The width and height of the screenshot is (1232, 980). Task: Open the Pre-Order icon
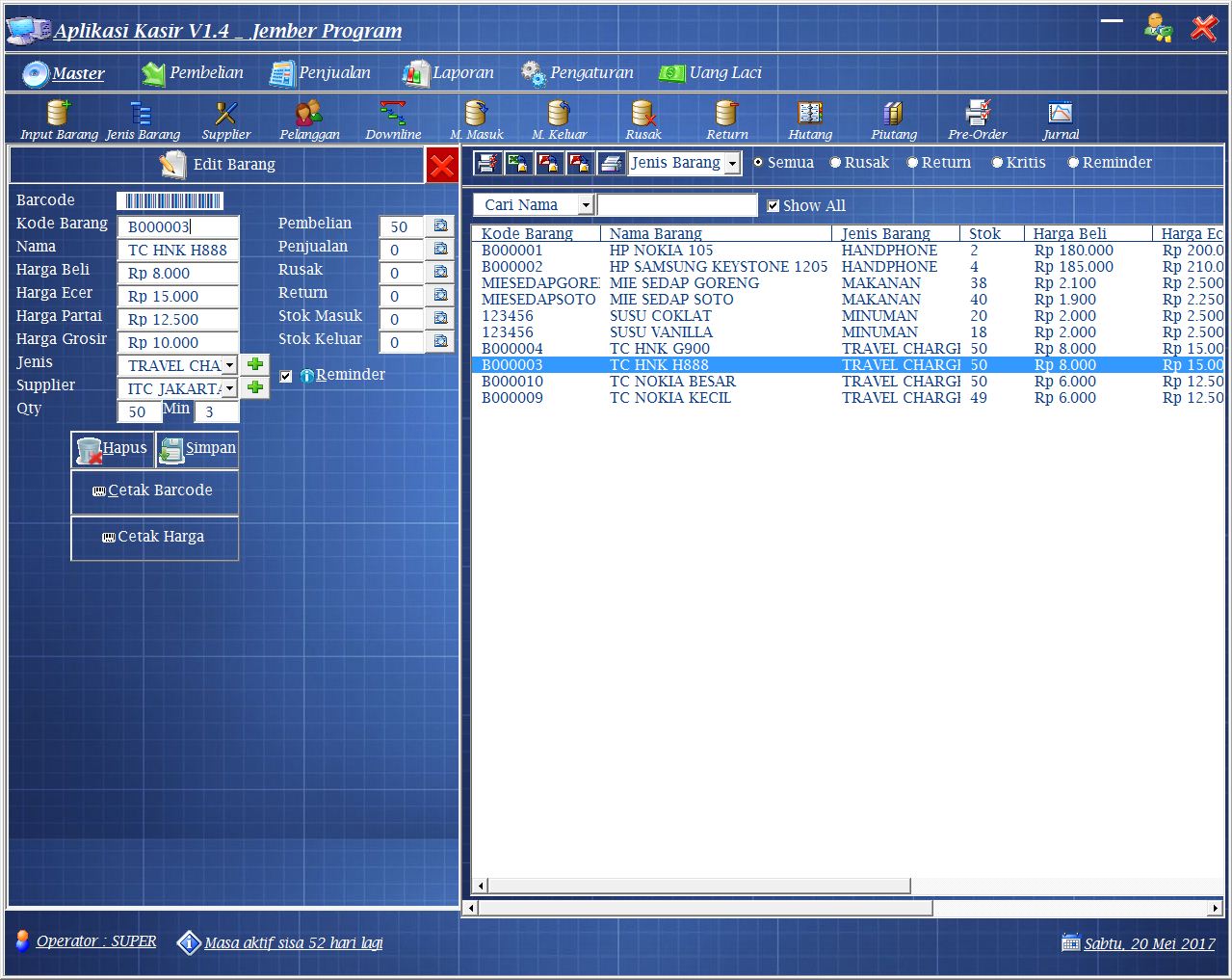coord(978,120)
